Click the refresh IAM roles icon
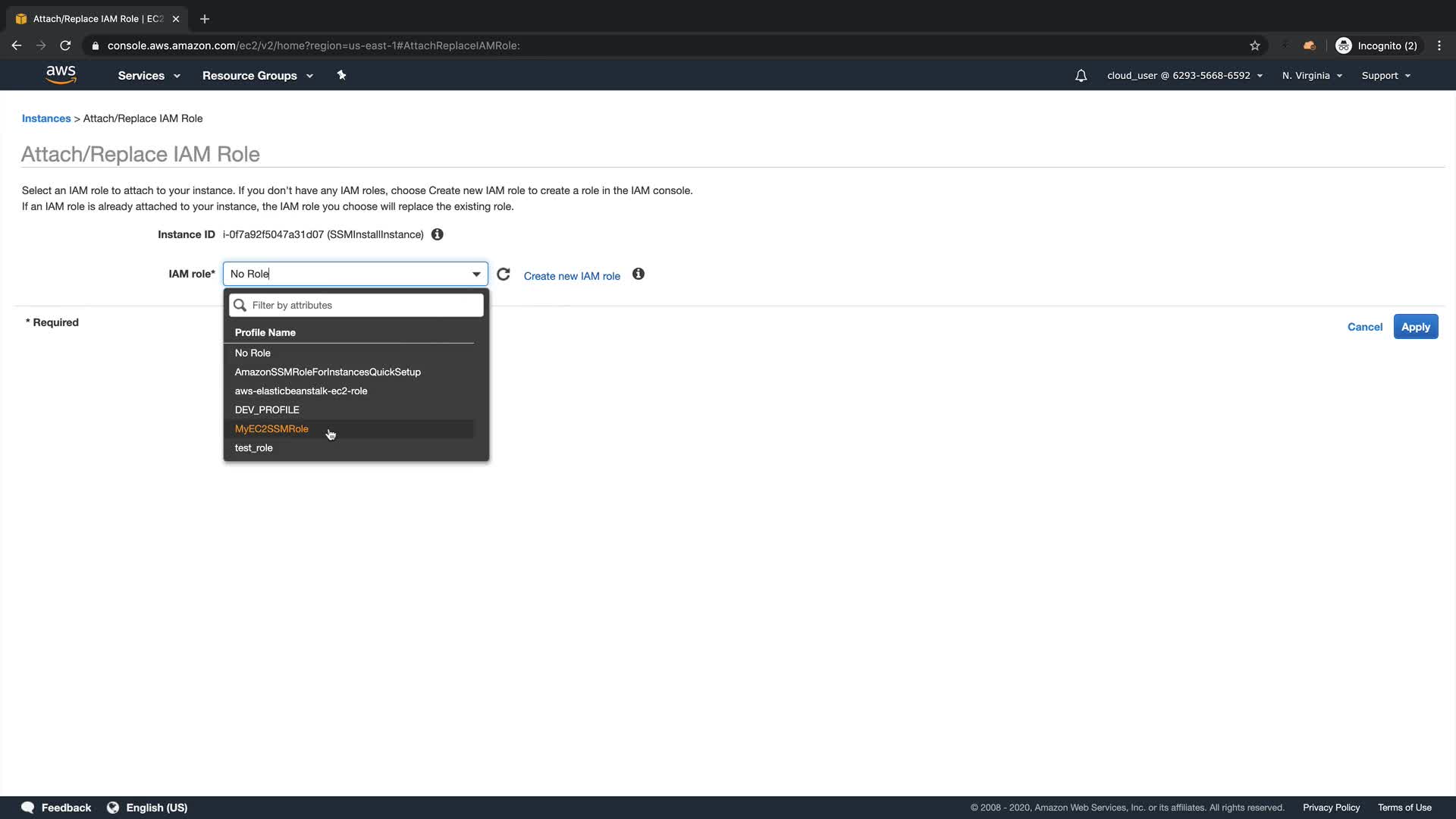 pyautogui.click(x=504, y=275)
